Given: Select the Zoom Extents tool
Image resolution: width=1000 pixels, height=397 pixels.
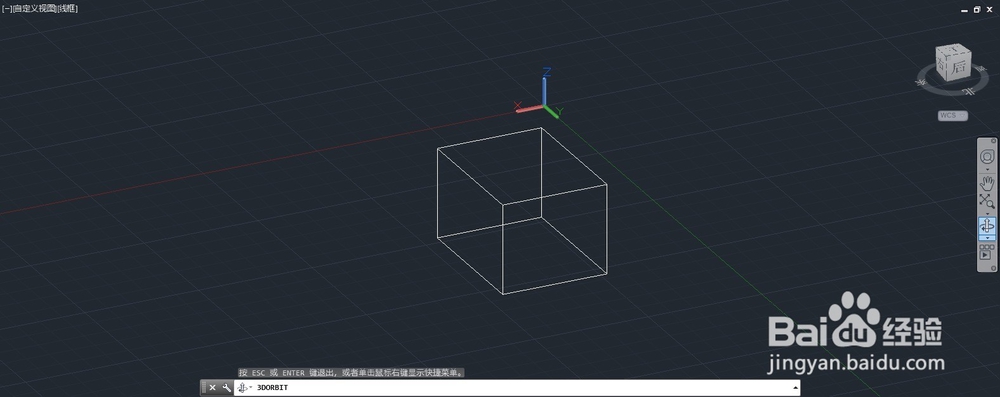Looking at the screenshot, I should coord(987,200).
